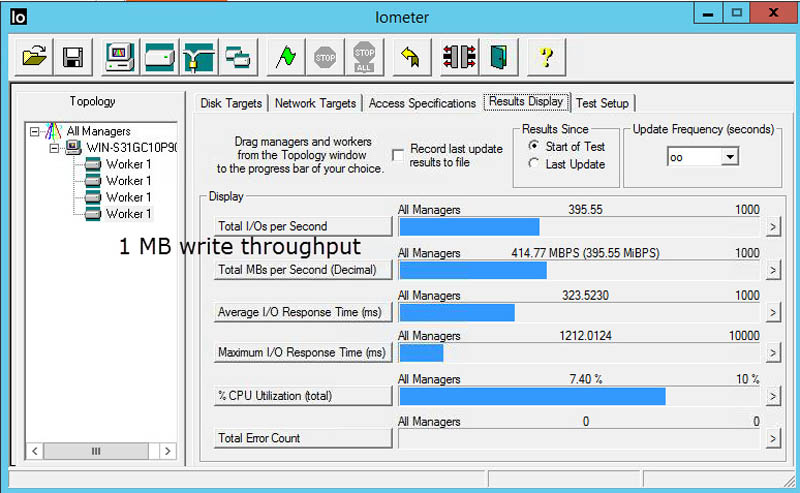Select the highlighted last Worker 1 entry
800x493 pixels.
129,214
